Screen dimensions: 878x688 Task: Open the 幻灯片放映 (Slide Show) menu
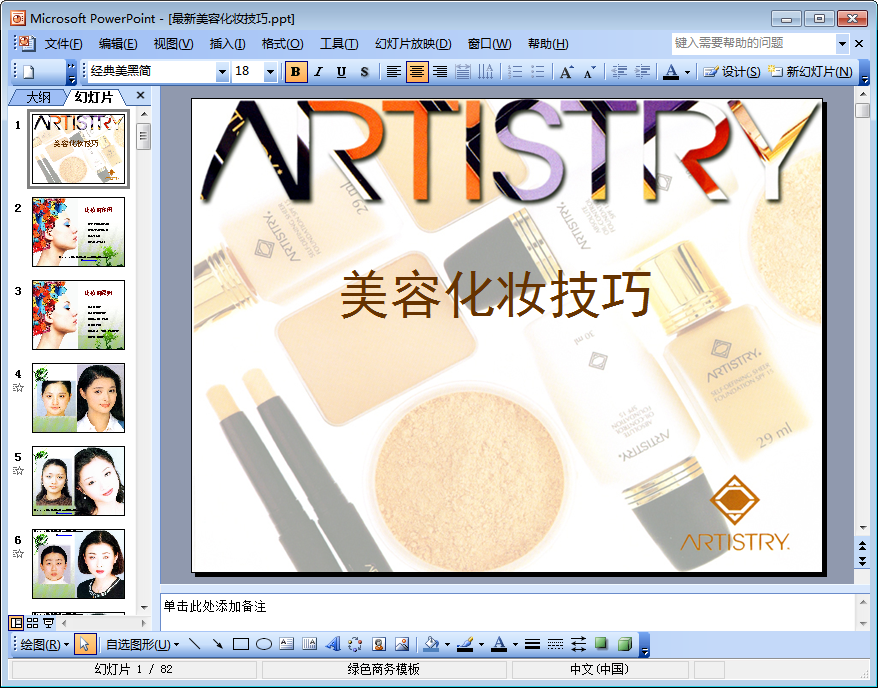pyautogui.click(x=413, y=44)
